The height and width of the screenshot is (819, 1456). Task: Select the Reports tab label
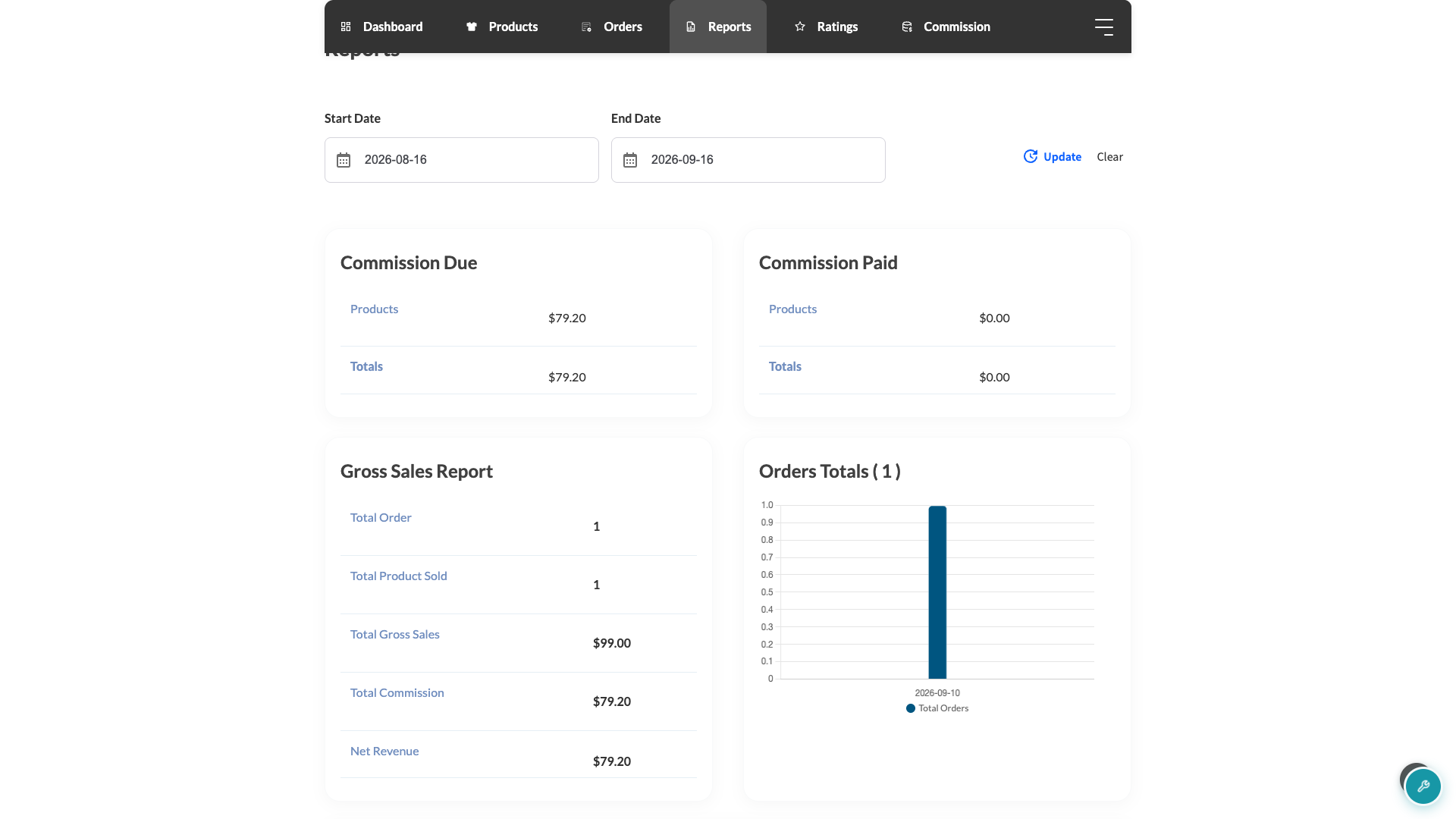(730, 27)
